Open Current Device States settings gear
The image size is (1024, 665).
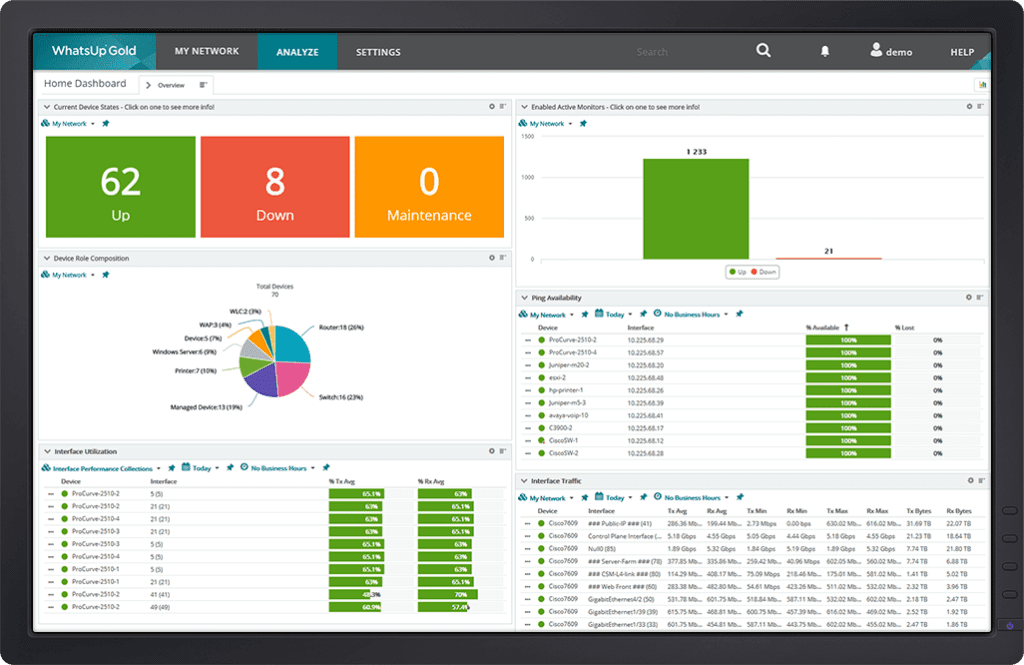pyautogui.click(x=489, y=104)
